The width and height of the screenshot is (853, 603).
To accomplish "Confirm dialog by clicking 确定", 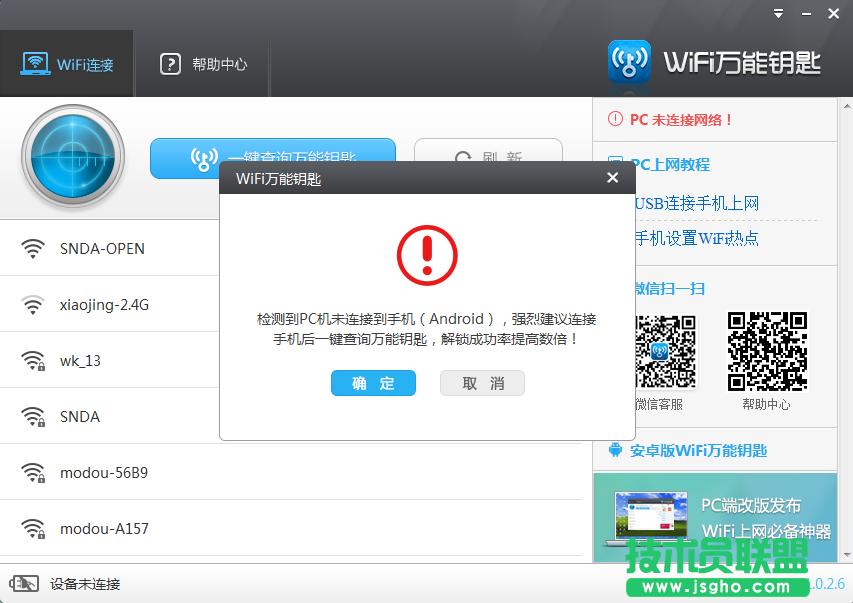I will 373,383.
